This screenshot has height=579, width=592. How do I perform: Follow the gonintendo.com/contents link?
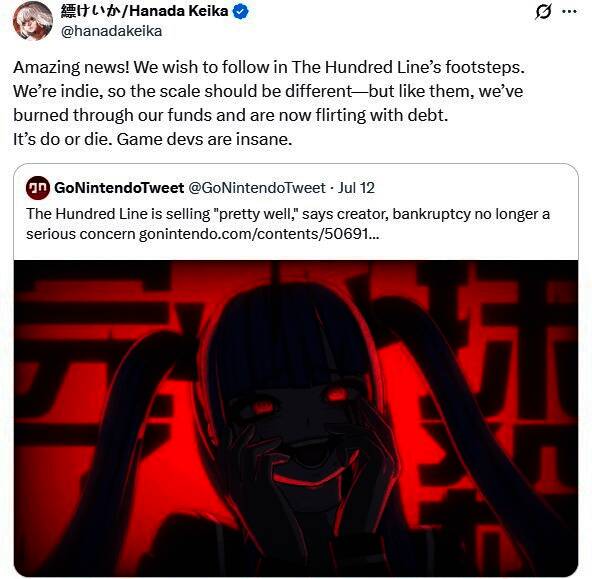259,234
